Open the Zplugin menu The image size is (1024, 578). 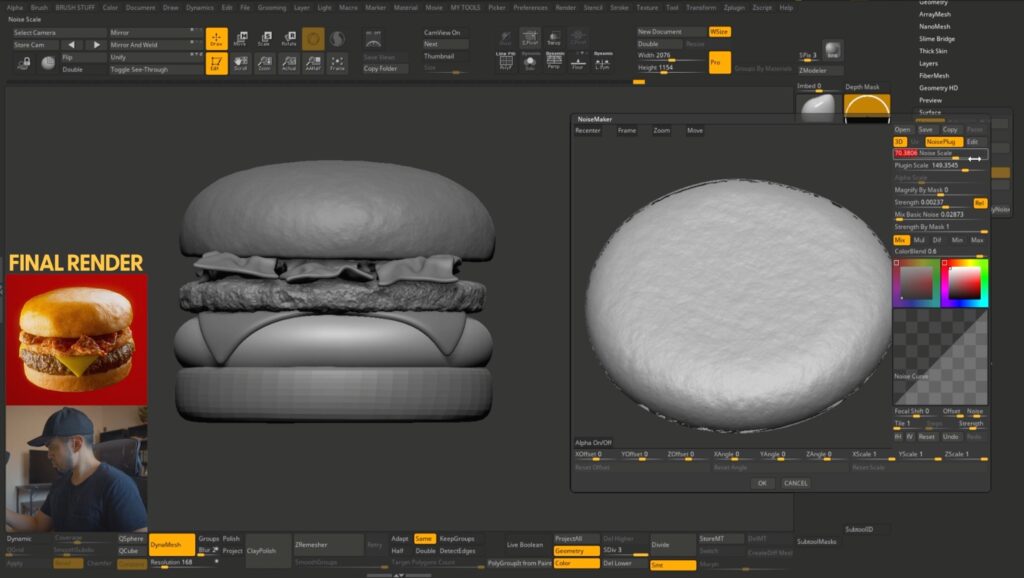click(734, 8)
